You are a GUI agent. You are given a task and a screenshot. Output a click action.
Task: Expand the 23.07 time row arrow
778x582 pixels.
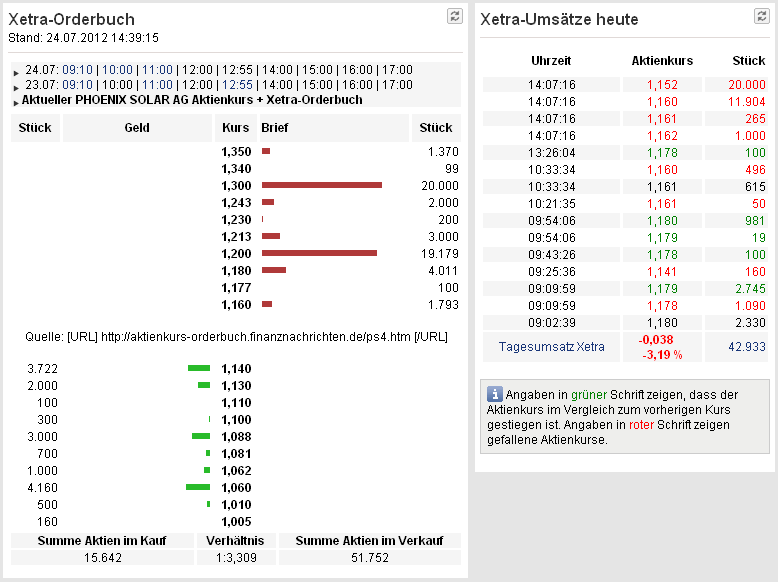16,88
